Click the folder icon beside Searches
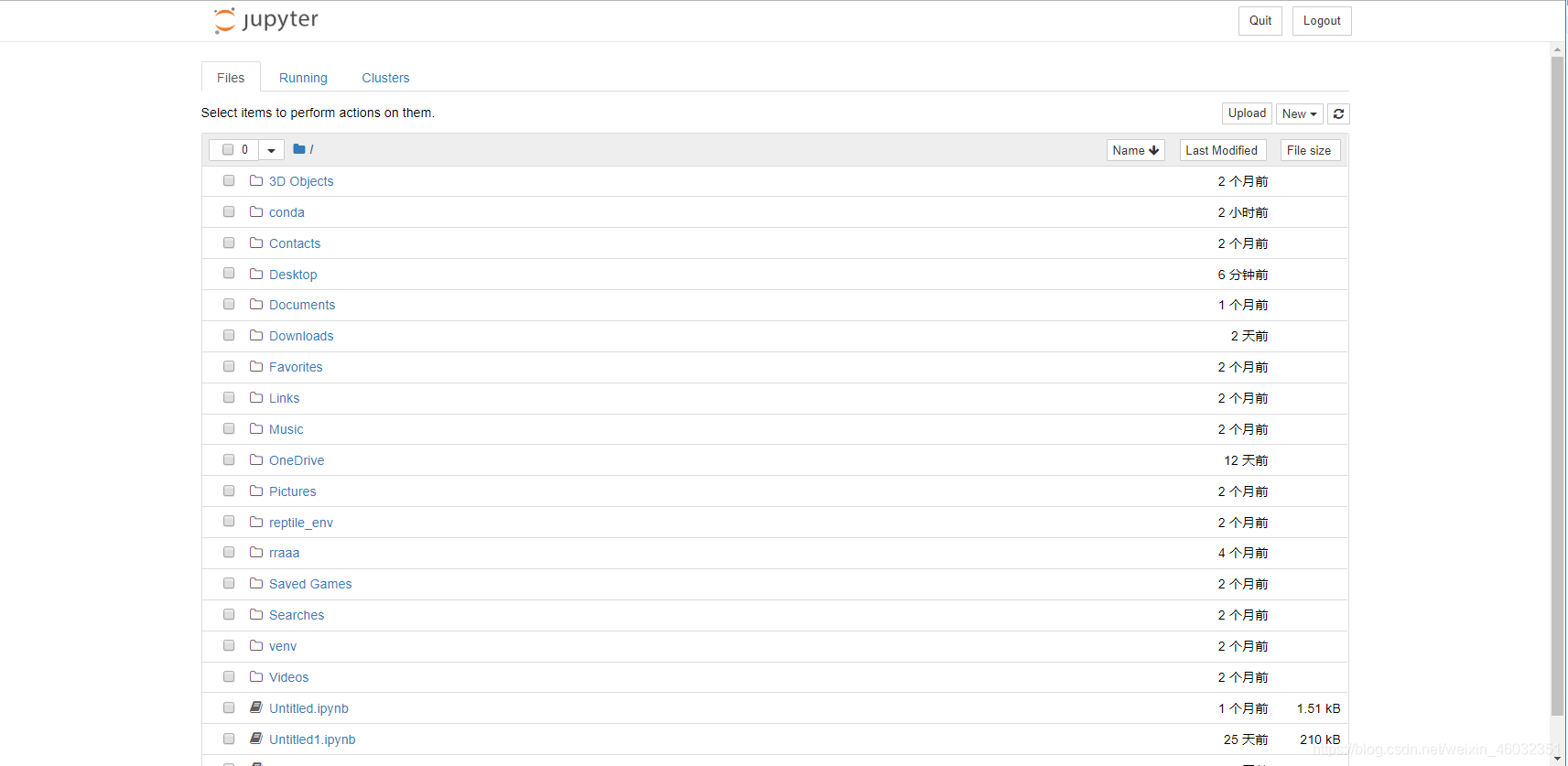This screenshot has height=766, width=1568. [256, 615]
